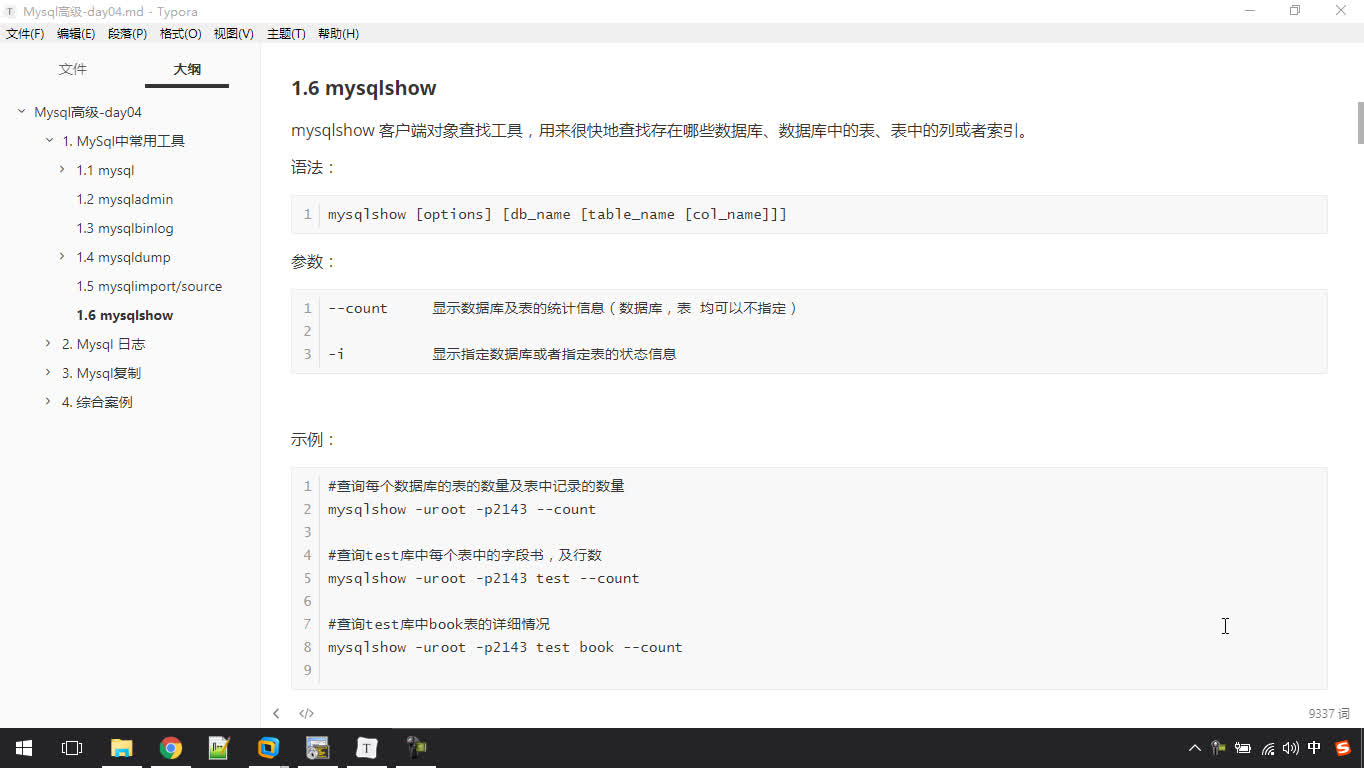This screenshot has height=768, width=1364.
Task: Jump to 1.5 mysqlimport/source in outline
Action: (149, 286)
